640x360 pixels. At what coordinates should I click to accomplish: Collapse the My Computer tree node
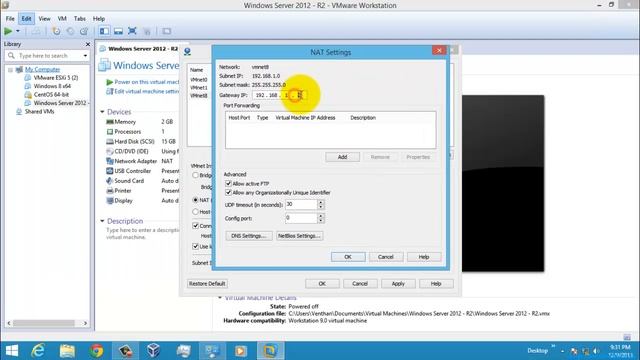tap(10, 70)
